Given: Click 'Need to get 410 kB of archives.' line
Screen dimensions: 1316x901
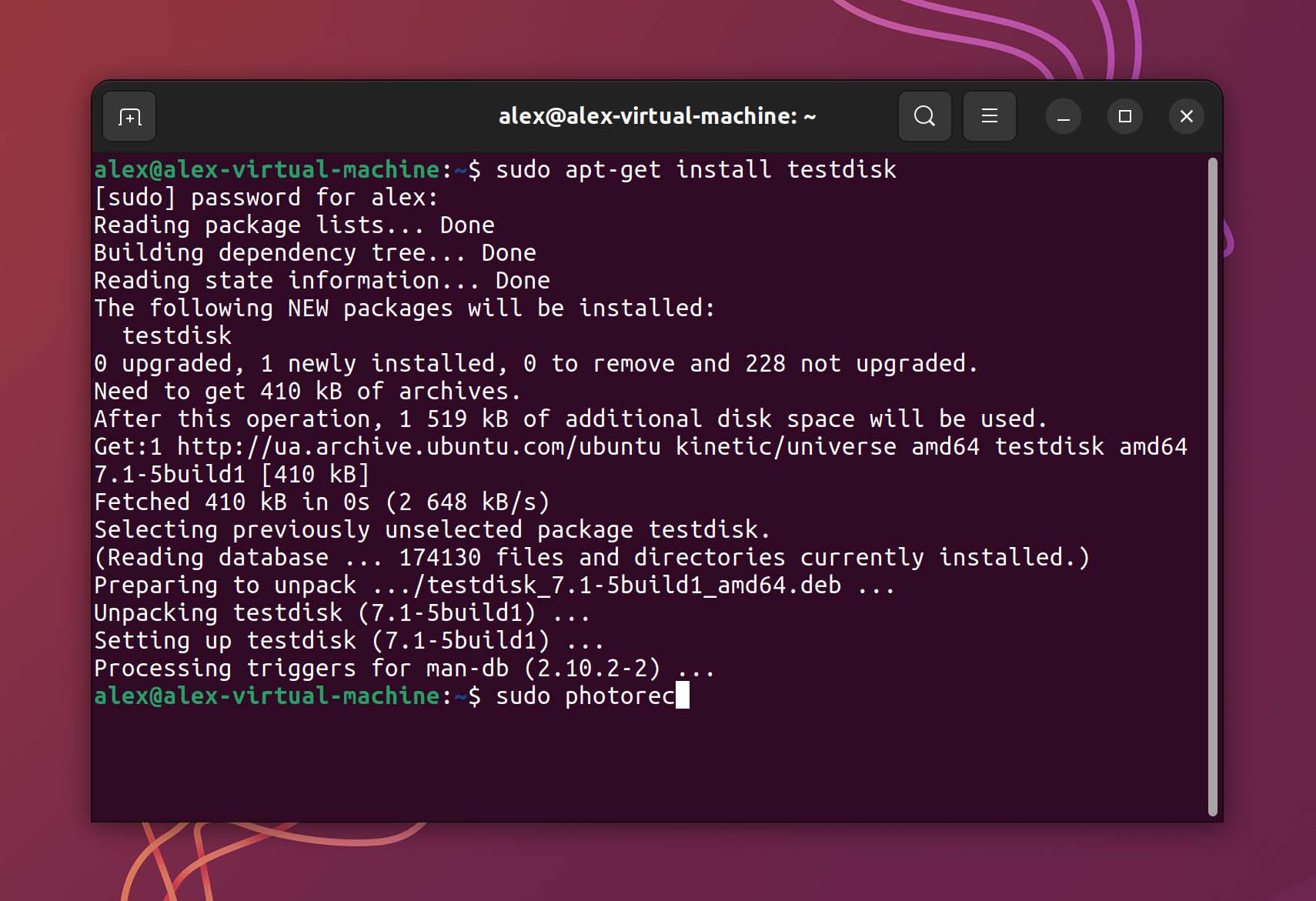Looking at the screenshot, I should click(307, 391).
